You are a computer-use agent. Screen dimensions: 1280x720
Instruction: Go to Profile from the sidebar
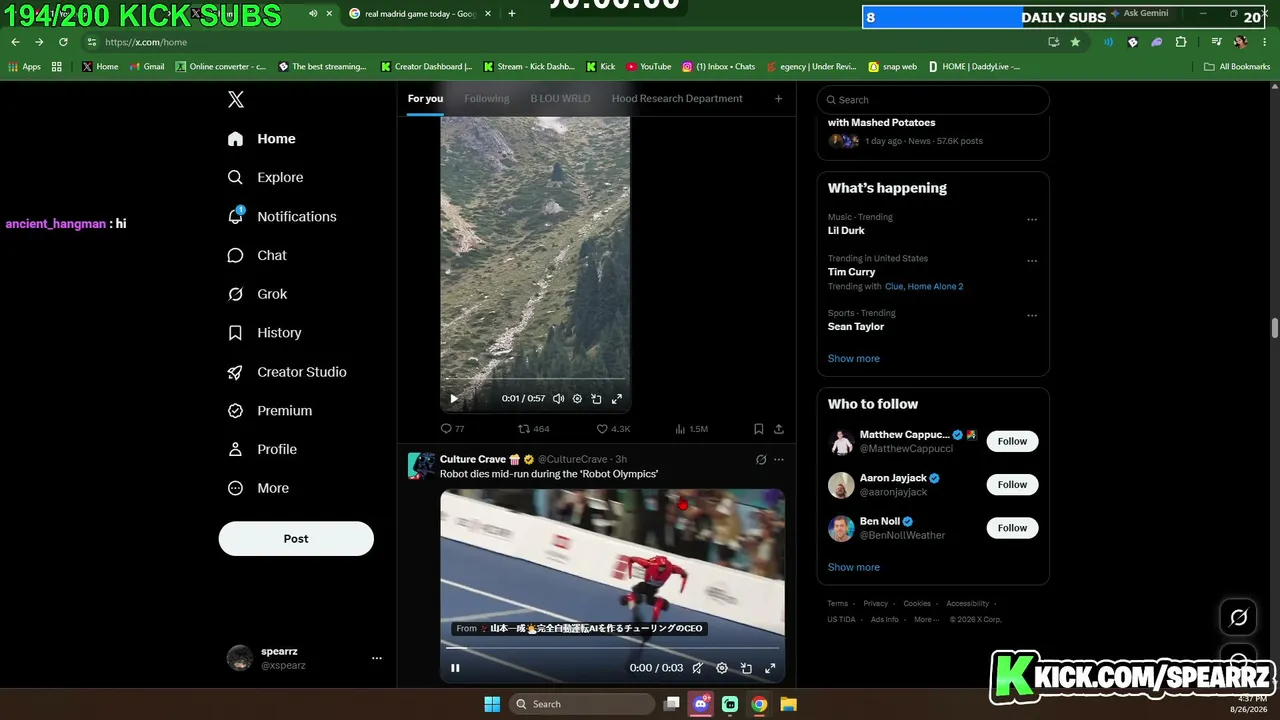point(262,450)
